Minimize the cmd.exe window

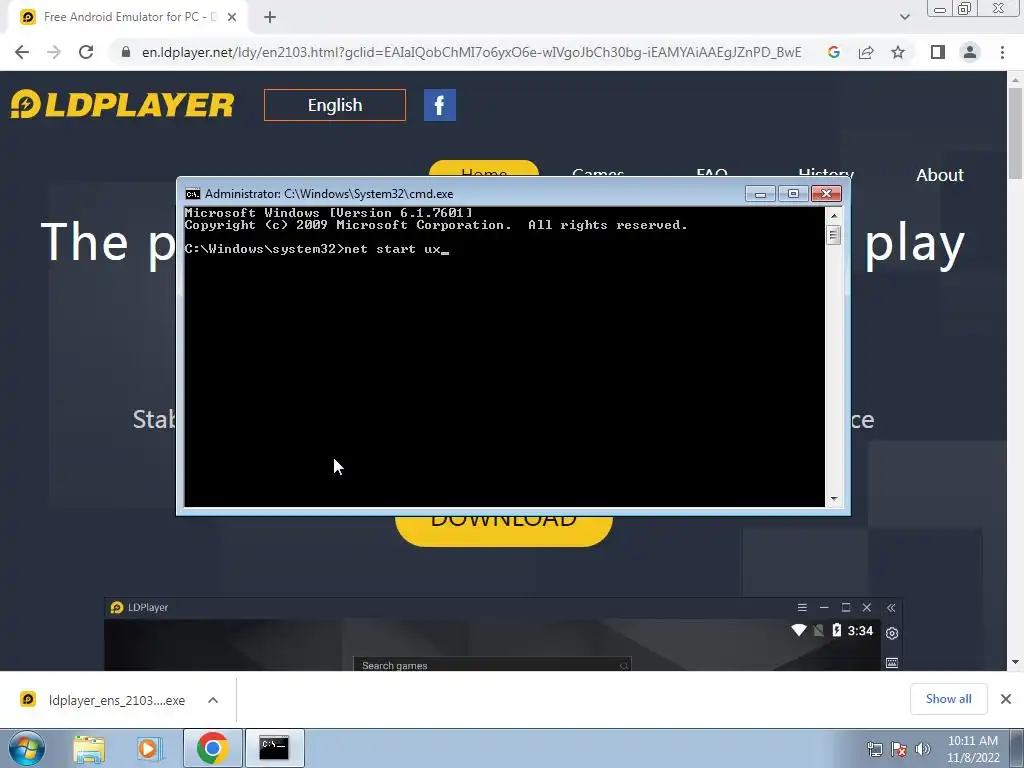pos(760,194)
